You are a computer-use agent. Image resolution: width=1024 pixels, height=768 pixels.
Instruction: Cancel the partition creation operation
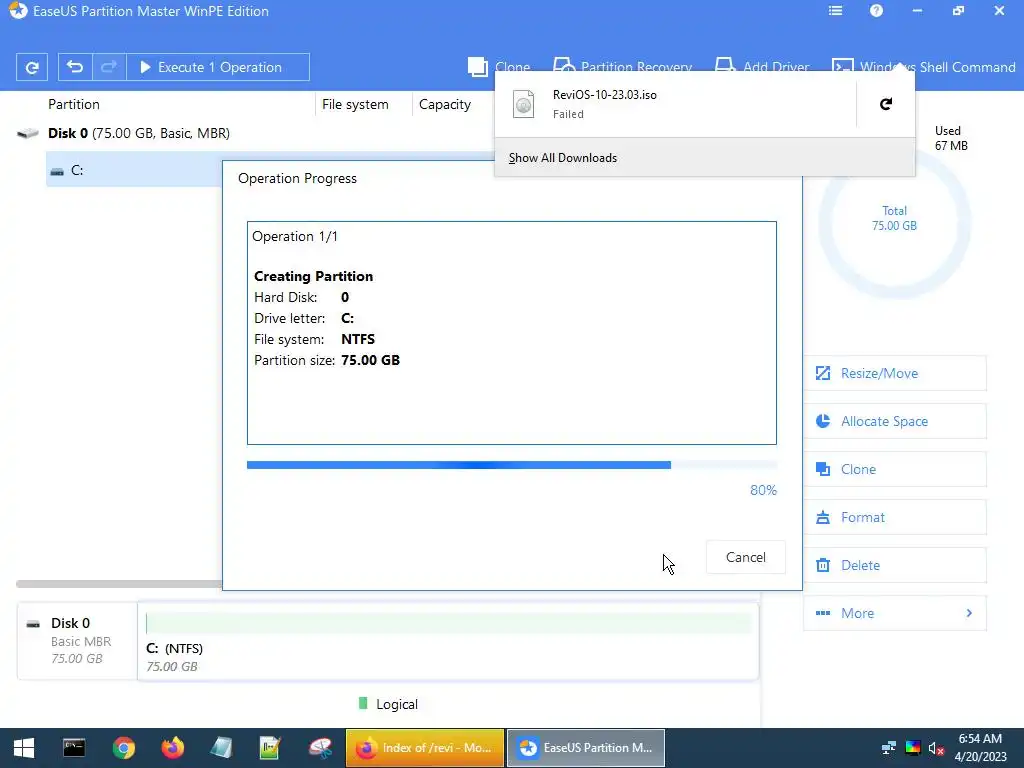(x=746, y=557)
